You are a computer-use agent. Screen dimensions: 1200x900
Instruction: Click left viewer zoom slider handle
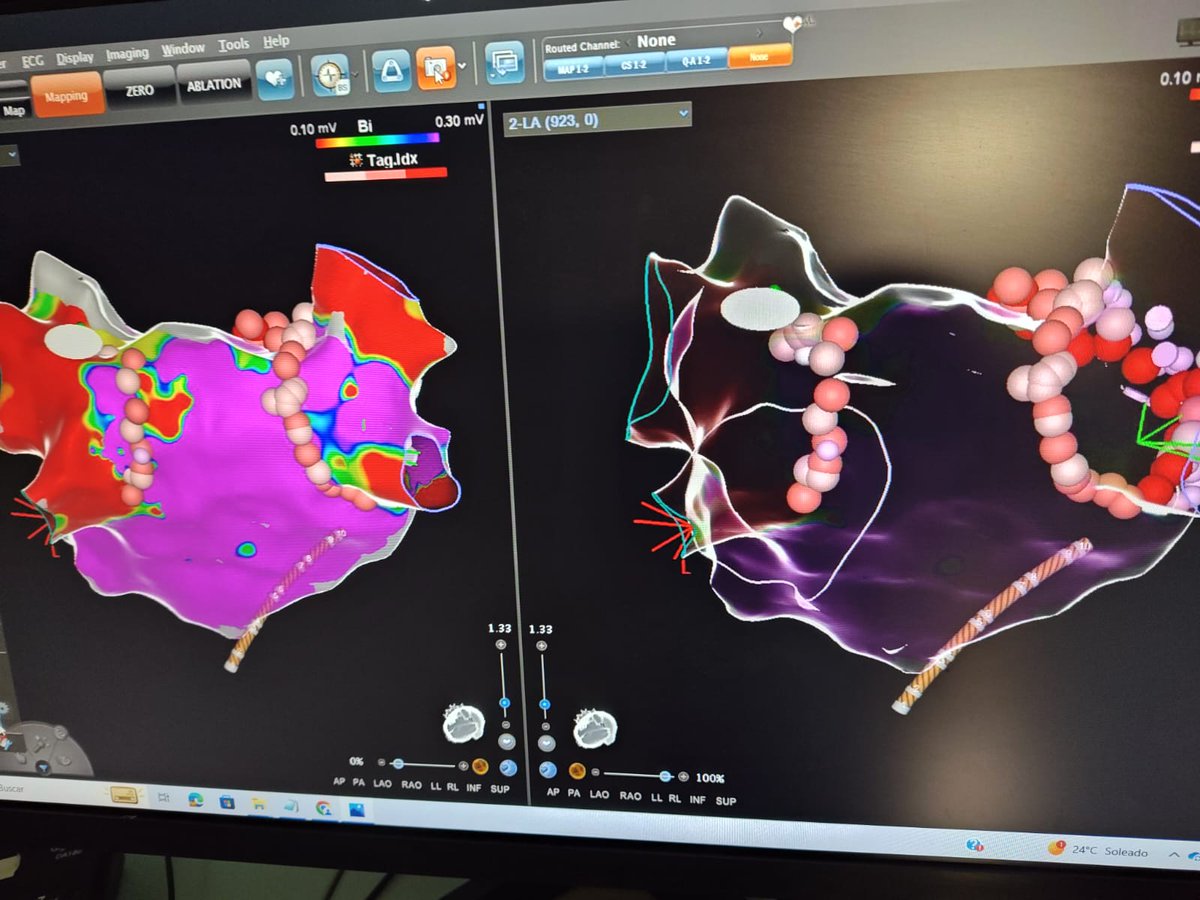(x=505, y=703)
